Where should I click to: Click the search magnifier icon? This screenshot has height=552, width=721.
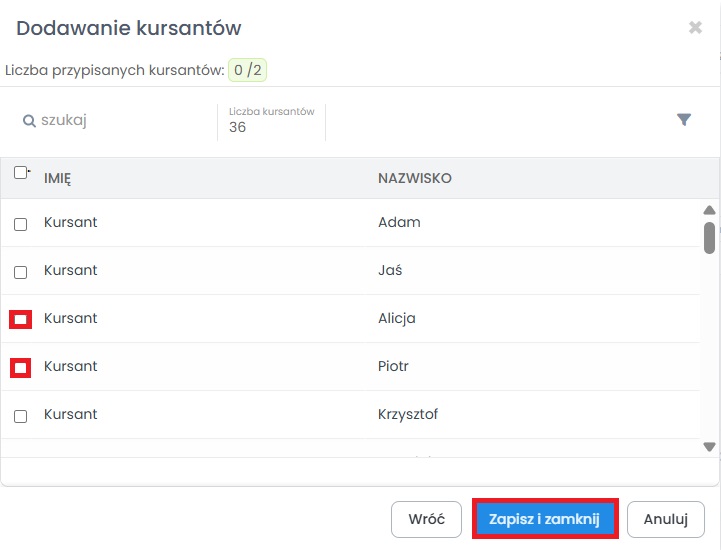[29, 121]
